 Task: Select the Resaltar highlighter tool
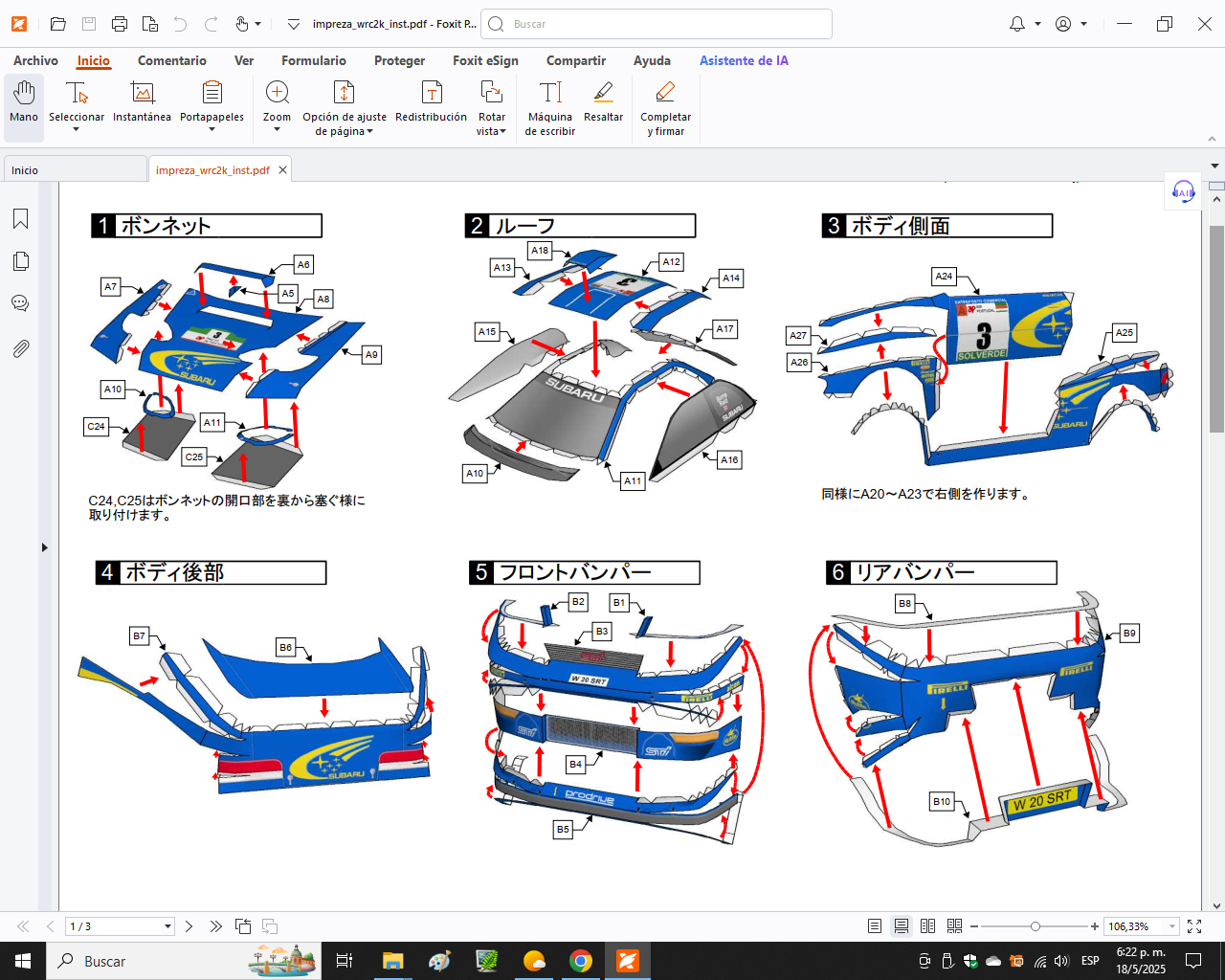point(603,103)
